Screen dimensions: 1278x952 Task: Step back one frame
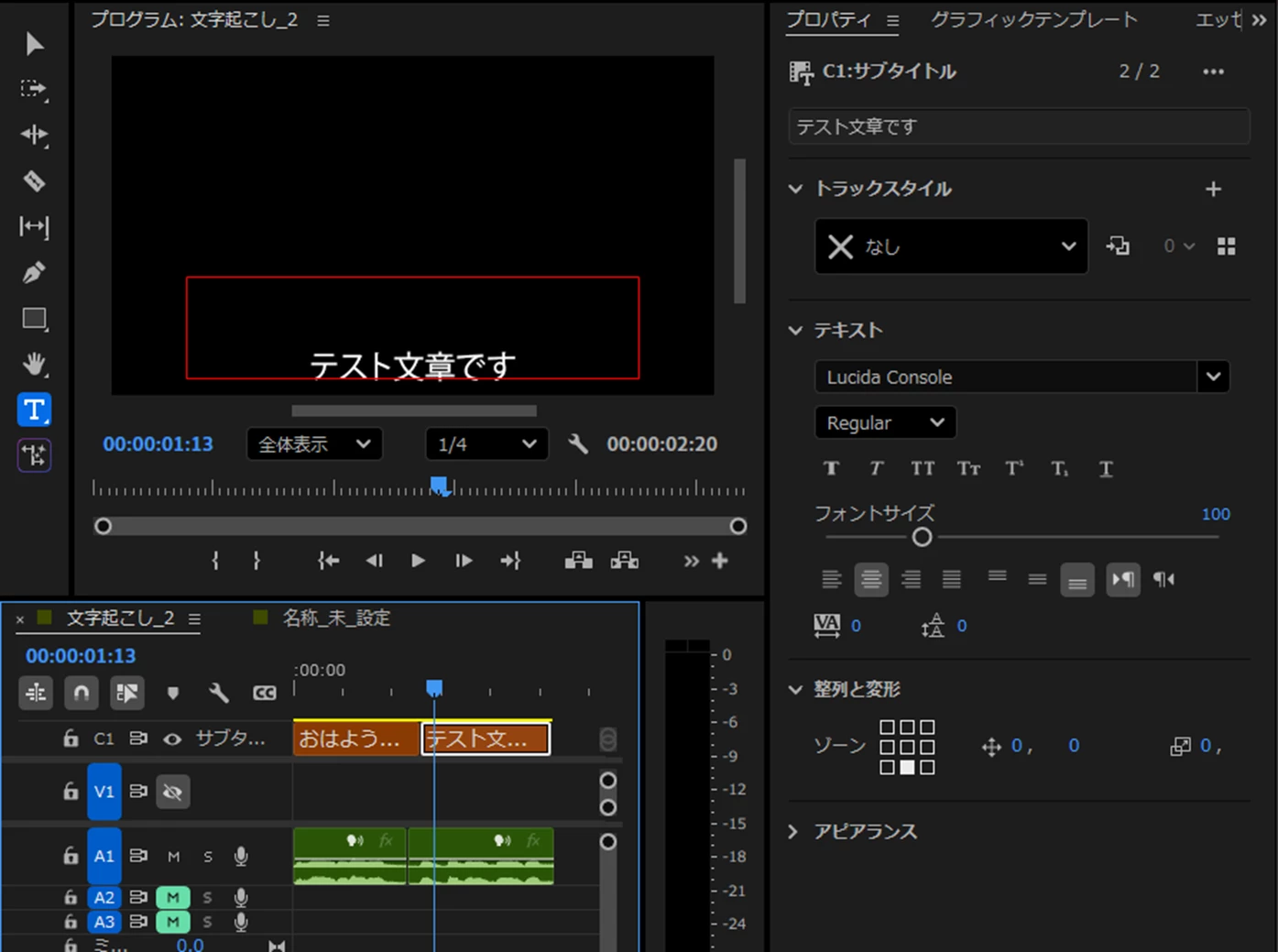click(374, 561)
